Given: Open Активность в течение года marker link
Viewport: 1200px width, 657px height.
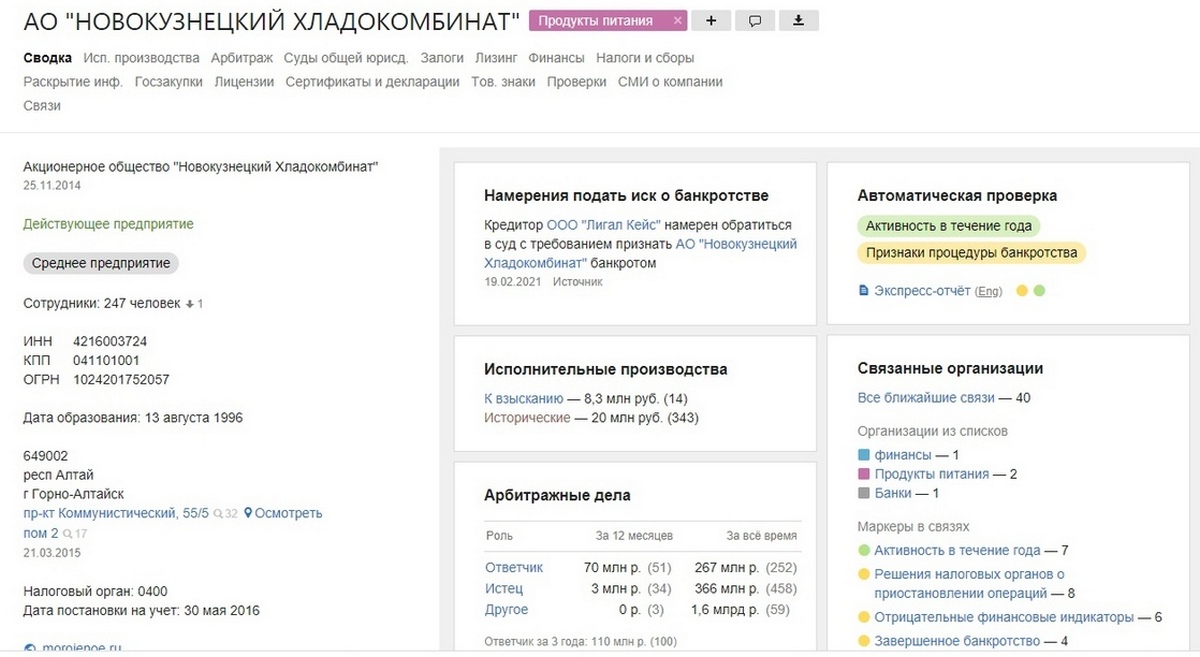Looking at the screenshot, I should [x=957, y=550].
